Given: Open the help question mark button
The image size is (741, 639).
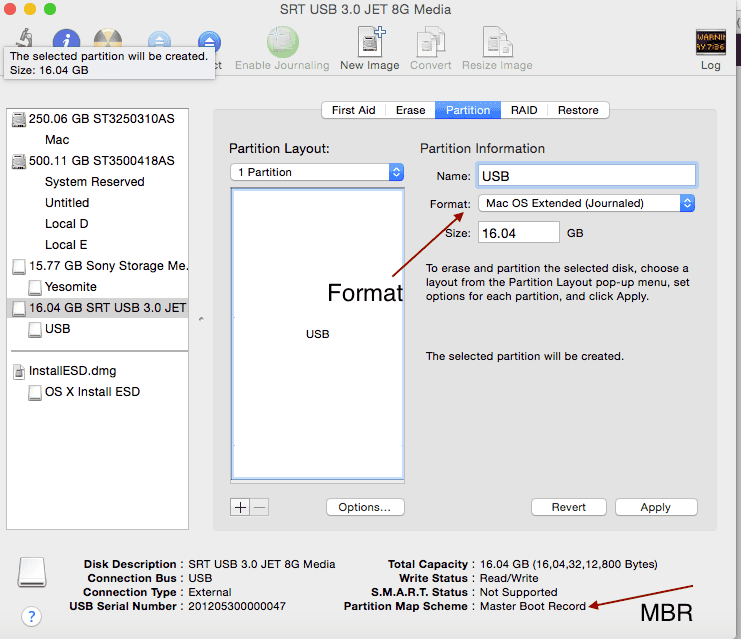Looking at the screenshot, I should coord(31,615).
